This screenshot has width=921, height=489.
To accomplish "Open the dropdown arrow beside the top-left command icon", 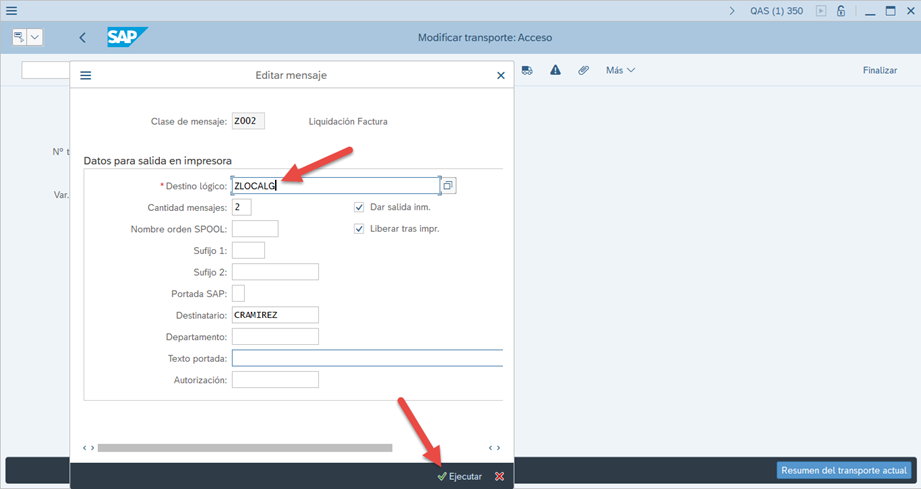I will point(36,37).
